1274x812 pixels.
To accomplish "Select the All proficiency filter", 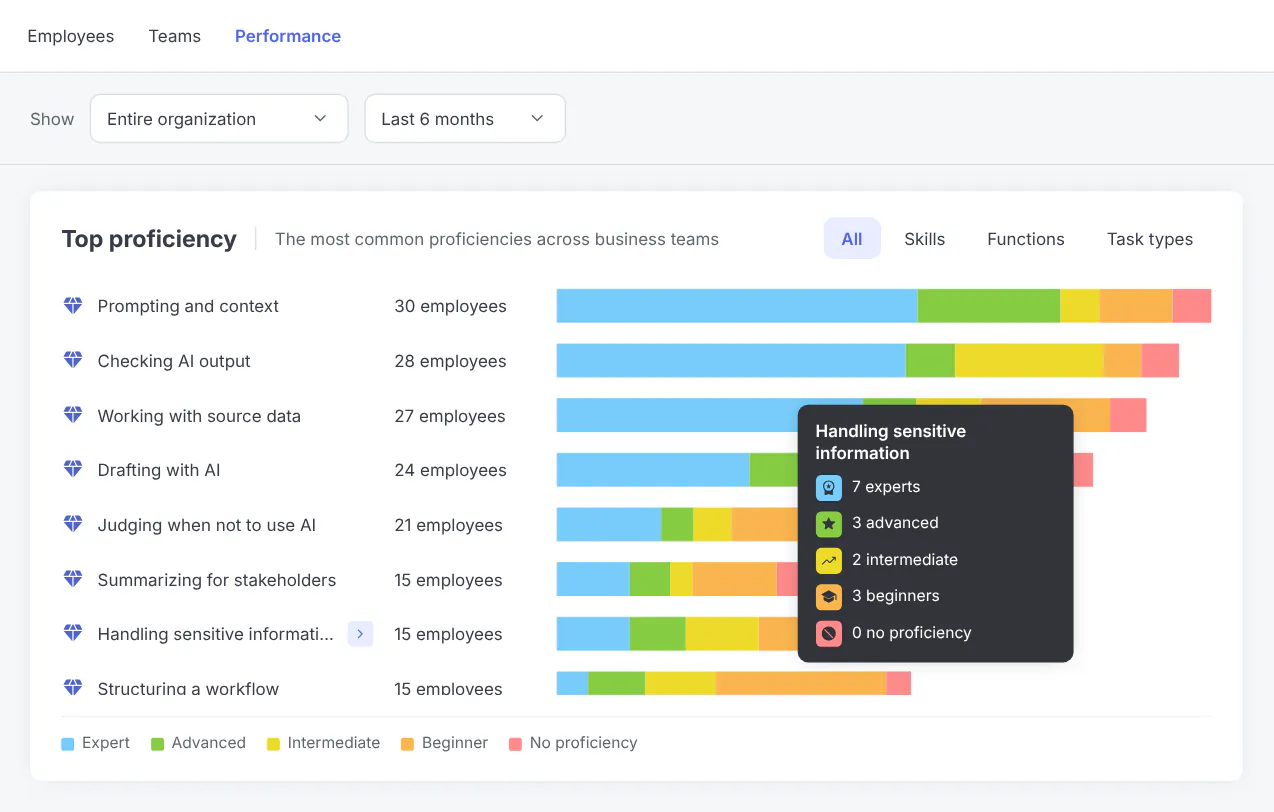I will coord(852,239).
